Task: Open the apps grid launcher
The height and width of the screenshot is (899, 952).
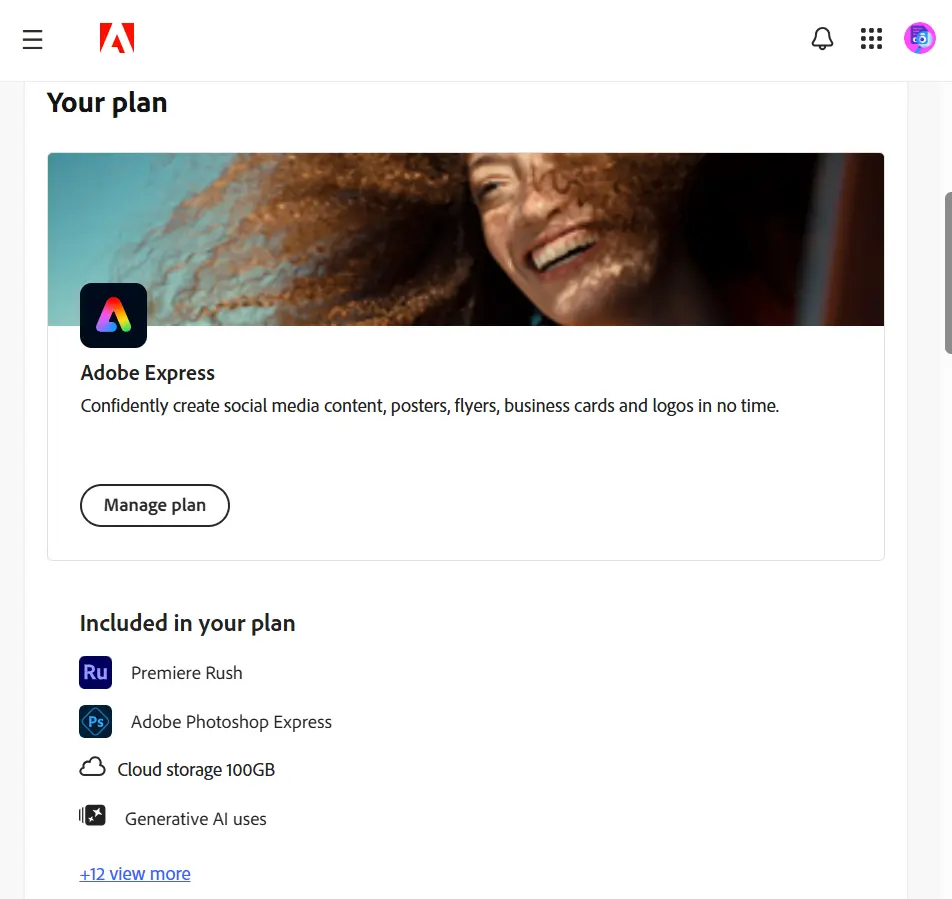Action: tap(871, 39)
